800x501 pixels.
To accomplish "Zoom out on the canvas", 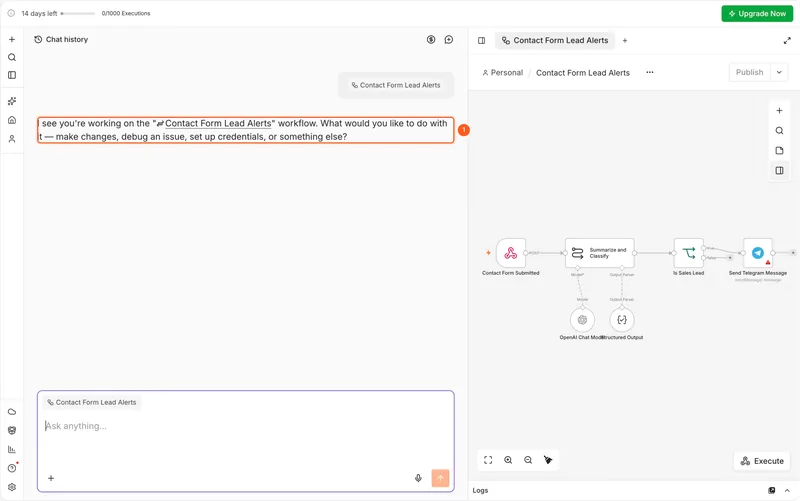I will click(528, 460).
